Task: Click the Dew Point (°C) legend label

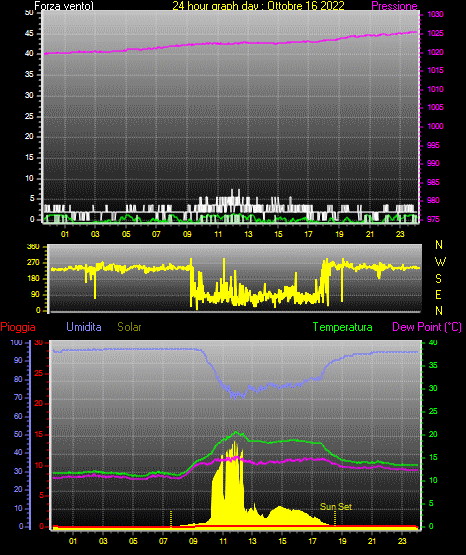Action: [427, 327]
